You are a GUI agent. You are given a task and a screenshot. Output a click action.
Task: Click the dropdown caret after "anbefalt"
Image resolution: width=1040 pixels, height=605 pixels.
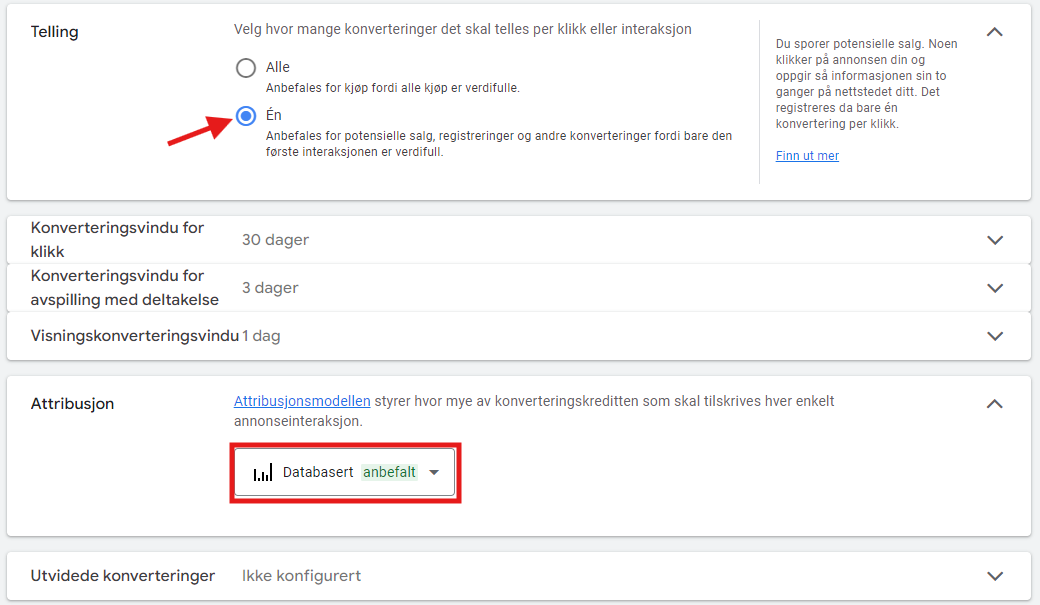click(434, 473)
